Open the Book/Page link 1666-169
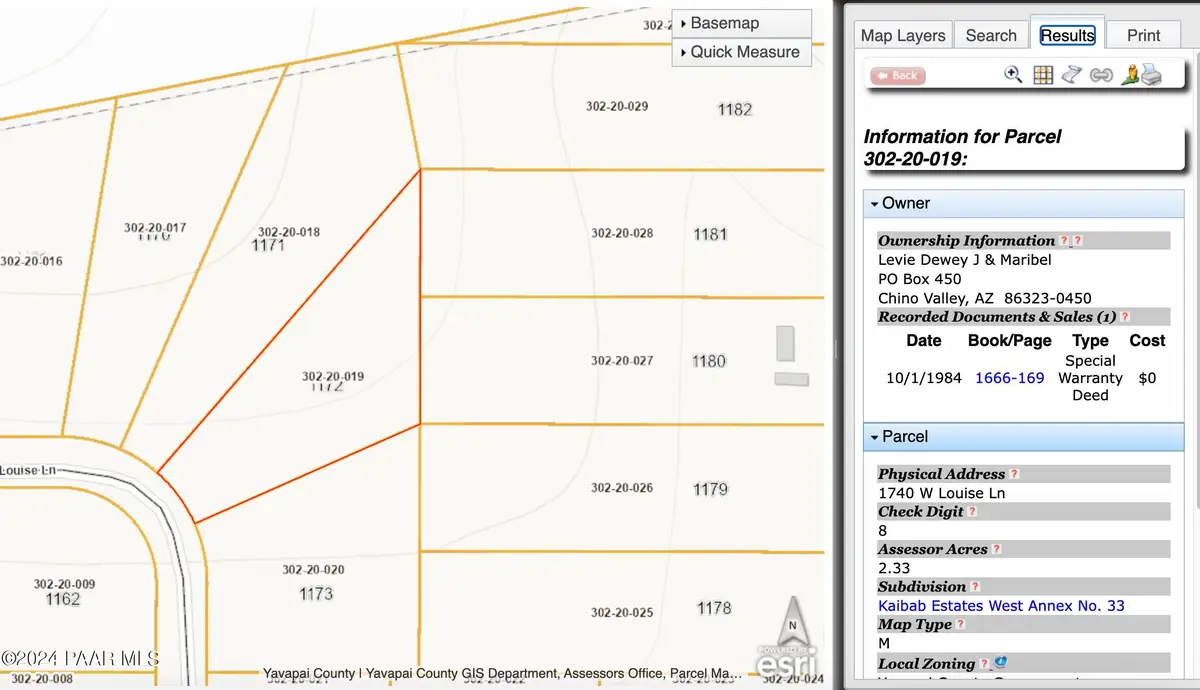The width and height of the screenshot is (1200, 690). (x=1009, y=378)
